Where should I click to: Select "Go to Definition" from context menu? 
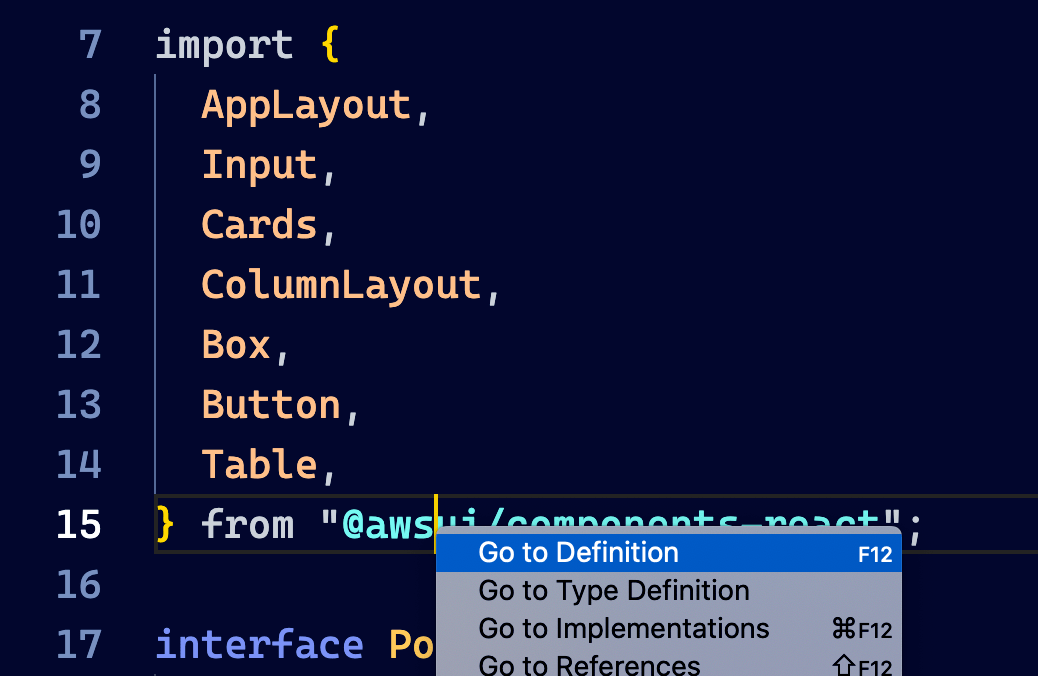click(x=575, y=551)
